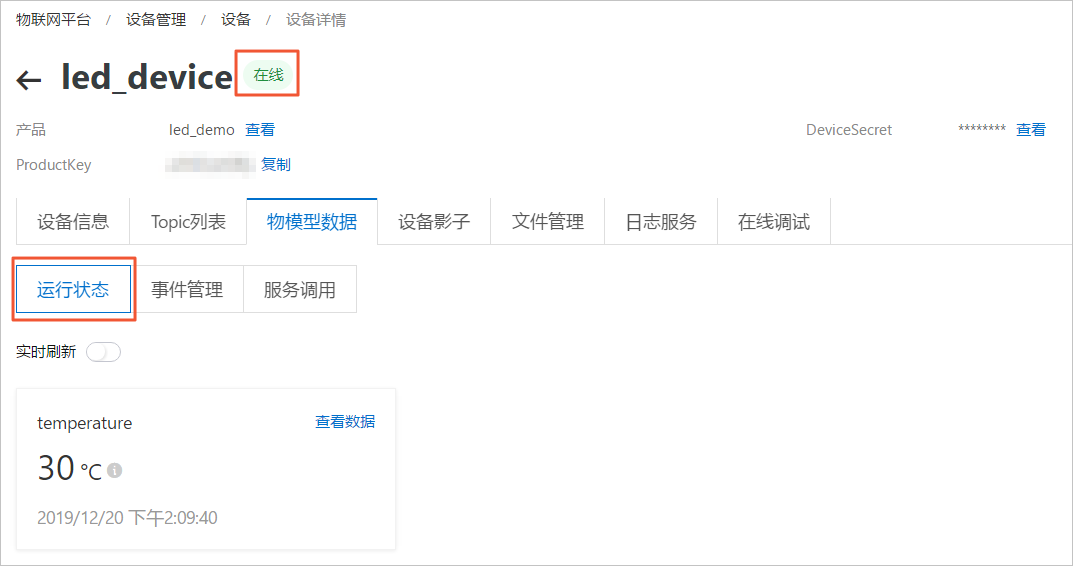The image size is (1073, 566).
Task: Open the 设备信息 tab
Action: tap(73, 222)
